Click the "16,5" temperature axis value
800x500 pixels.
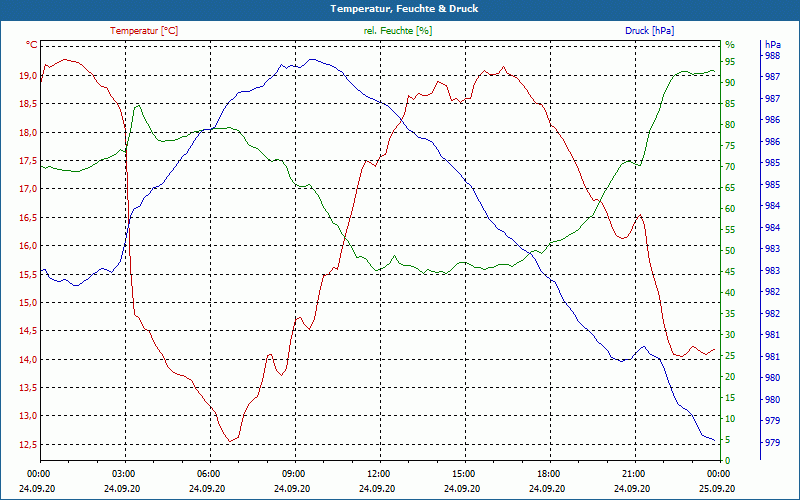pos(28,218)
